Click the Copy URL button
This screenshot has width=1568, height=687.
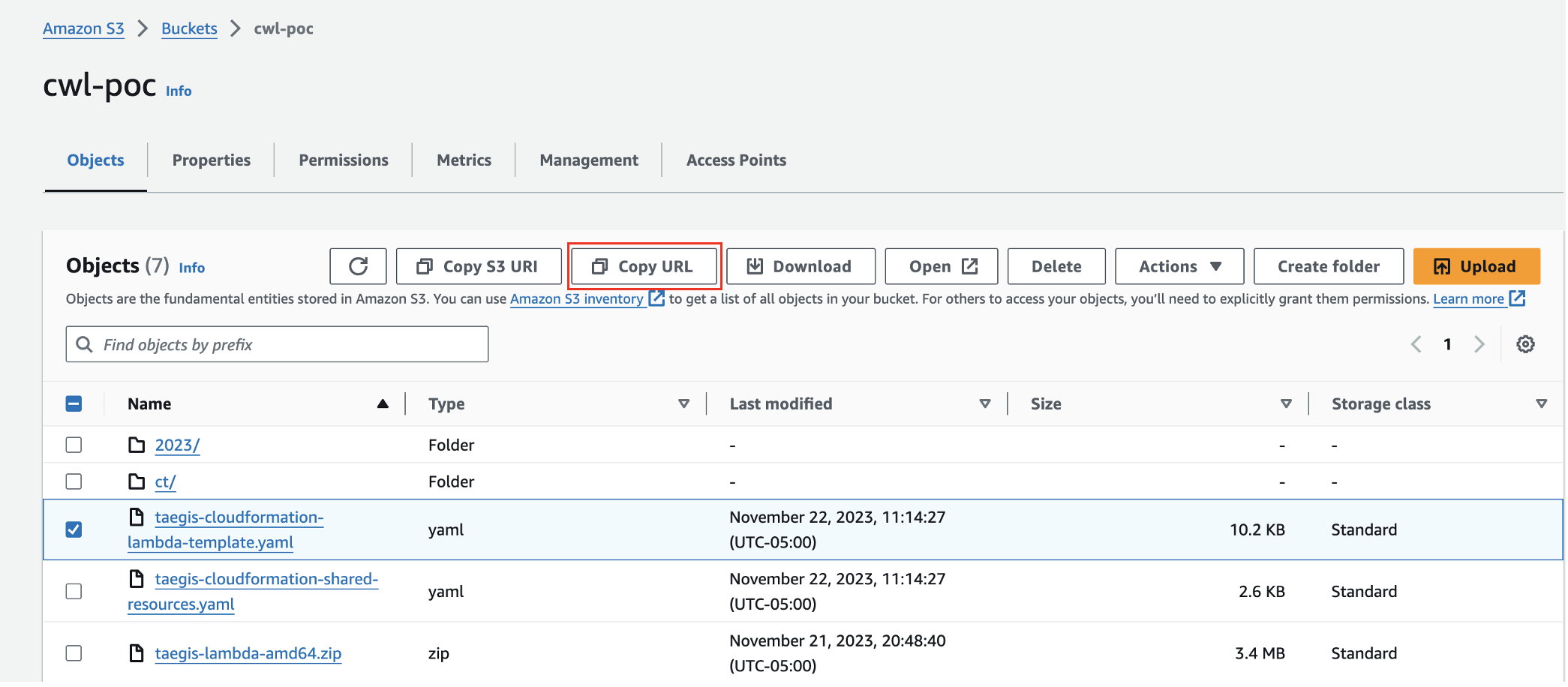pos(644,266)
